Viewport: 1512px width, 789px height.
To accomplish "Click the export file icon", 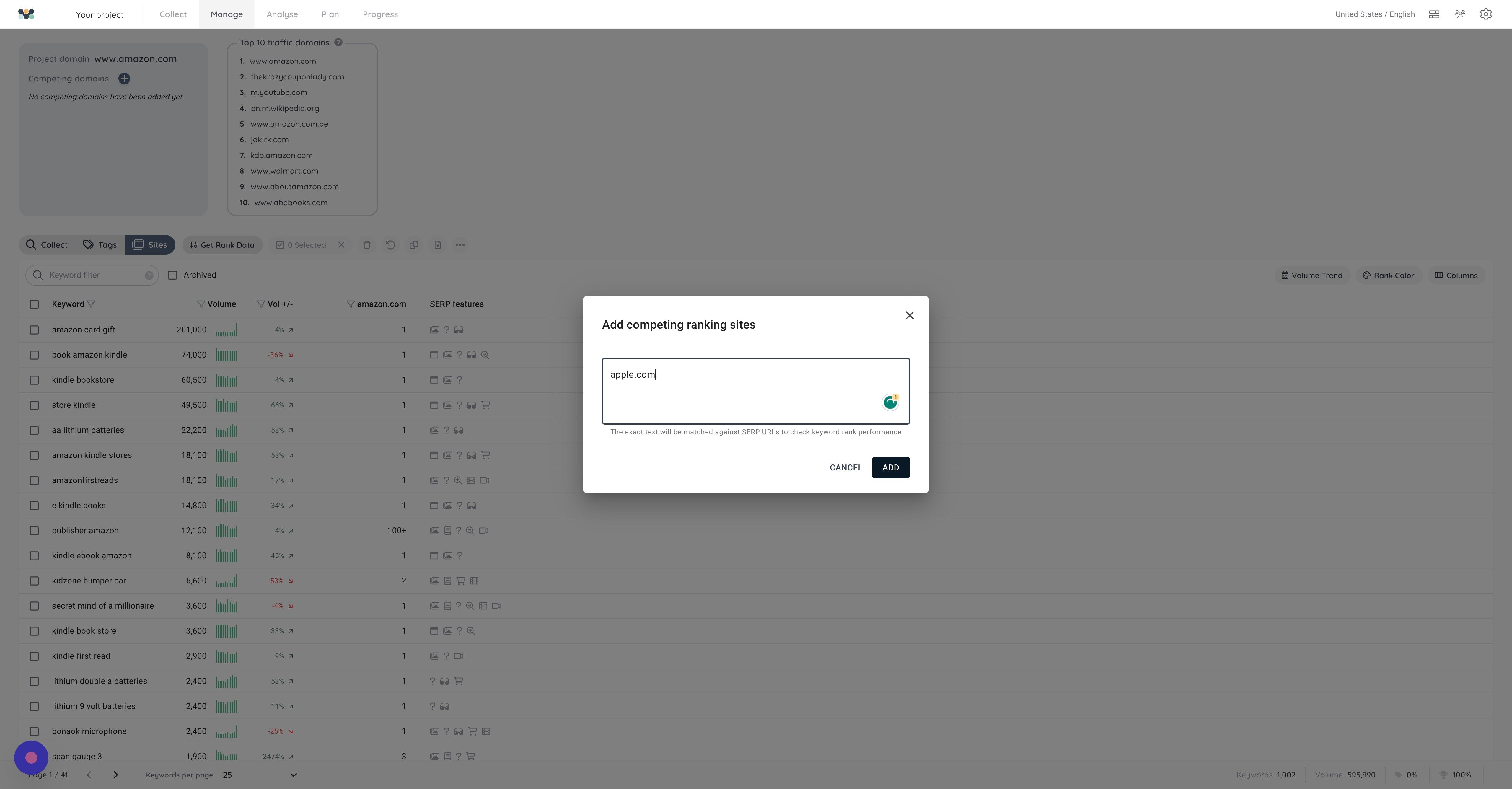I will tap(438, 245).
